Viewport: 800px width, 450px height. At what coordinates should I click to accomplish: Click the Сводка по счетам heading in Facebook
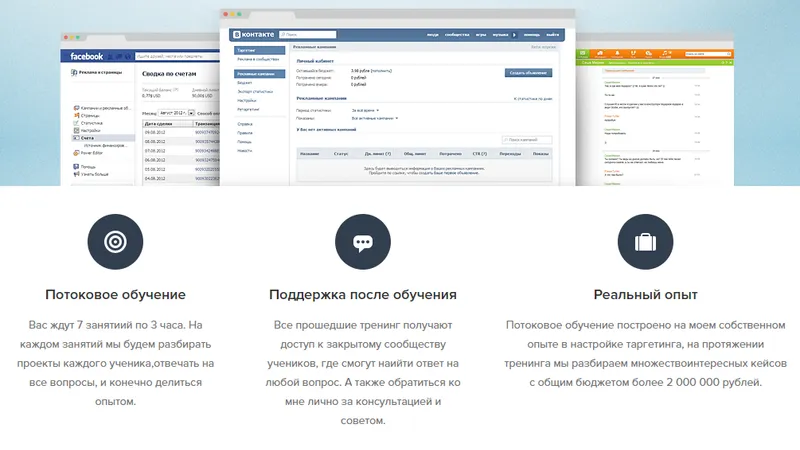point(169,73)
